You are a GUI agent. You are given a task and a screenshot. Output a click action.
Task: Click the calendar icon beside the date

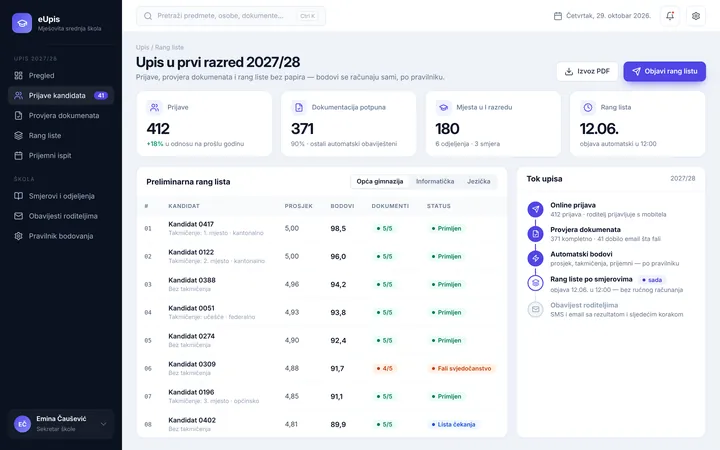point(558,16)
